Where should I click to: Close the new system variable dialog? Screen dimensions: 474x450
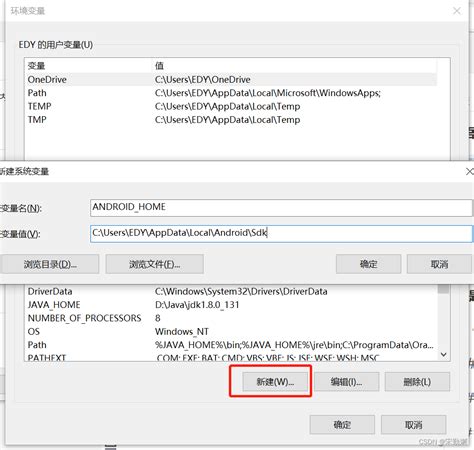tap(470, 172)
